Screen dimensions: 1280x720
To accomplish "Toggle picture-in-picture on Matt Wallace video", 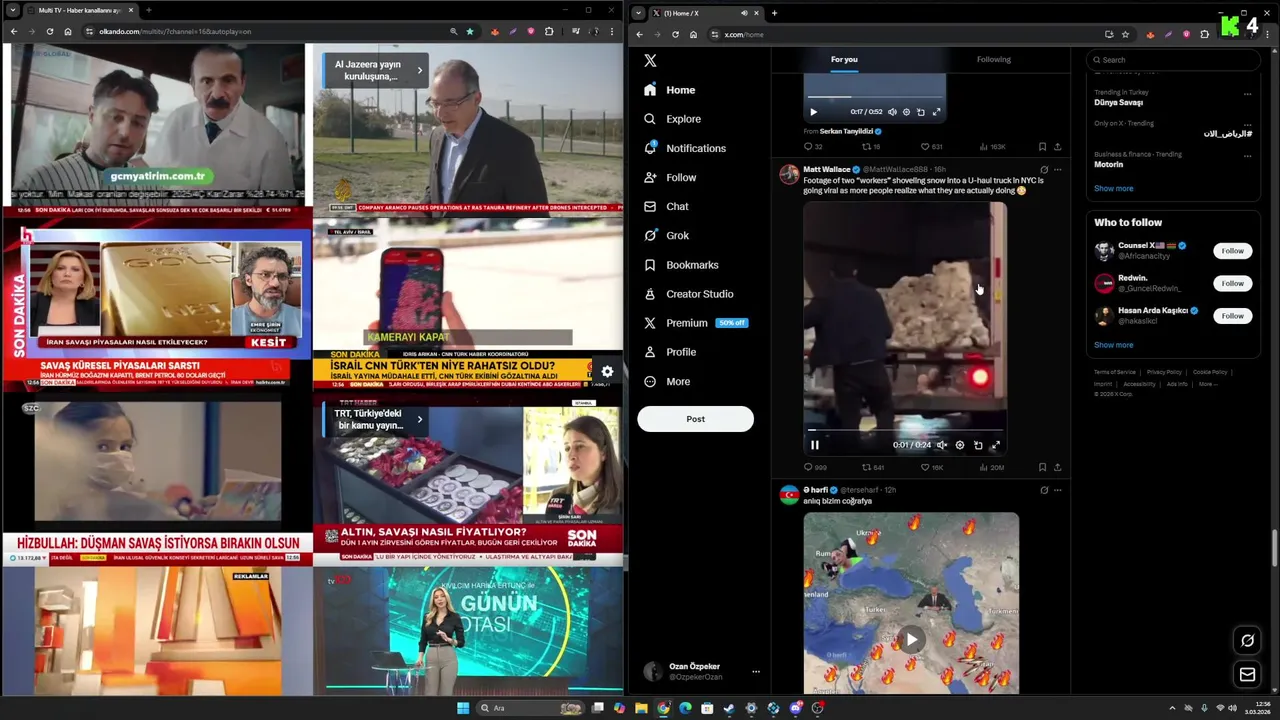I will 978,445.
